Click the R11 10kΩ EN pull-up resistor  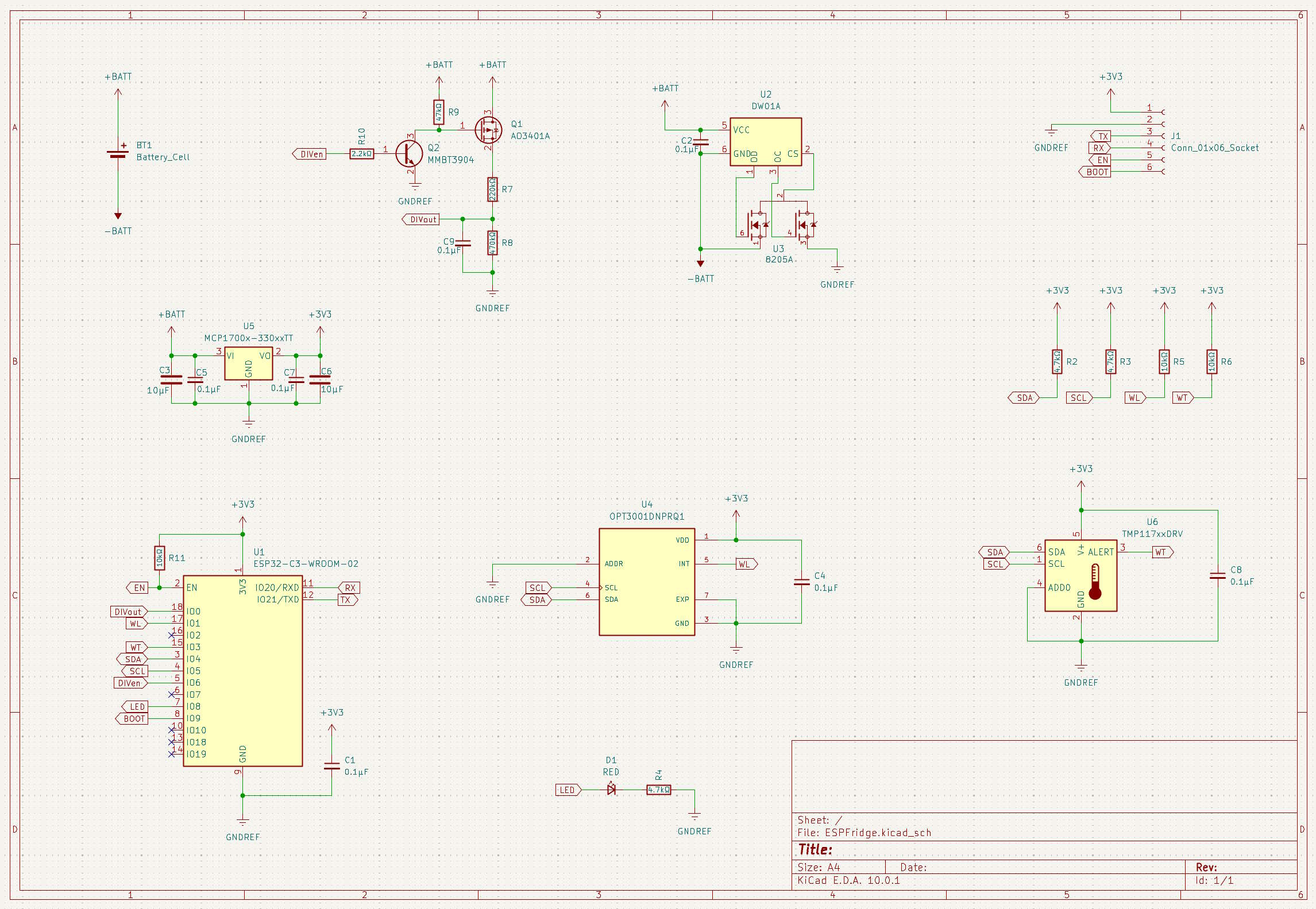(160, 558)
